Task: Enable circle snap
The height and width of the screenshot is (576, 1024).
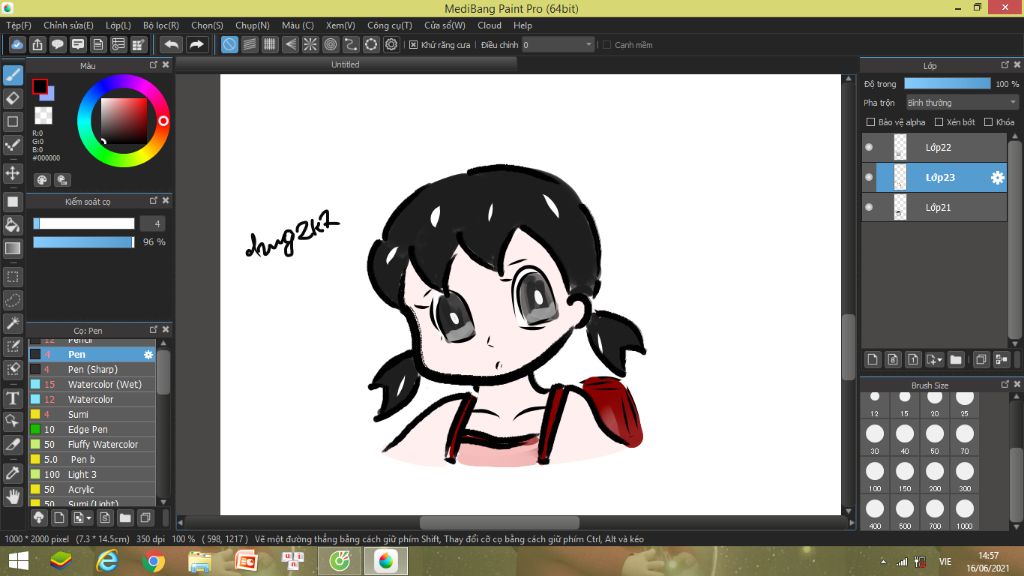Action: [x=330, y=44]
